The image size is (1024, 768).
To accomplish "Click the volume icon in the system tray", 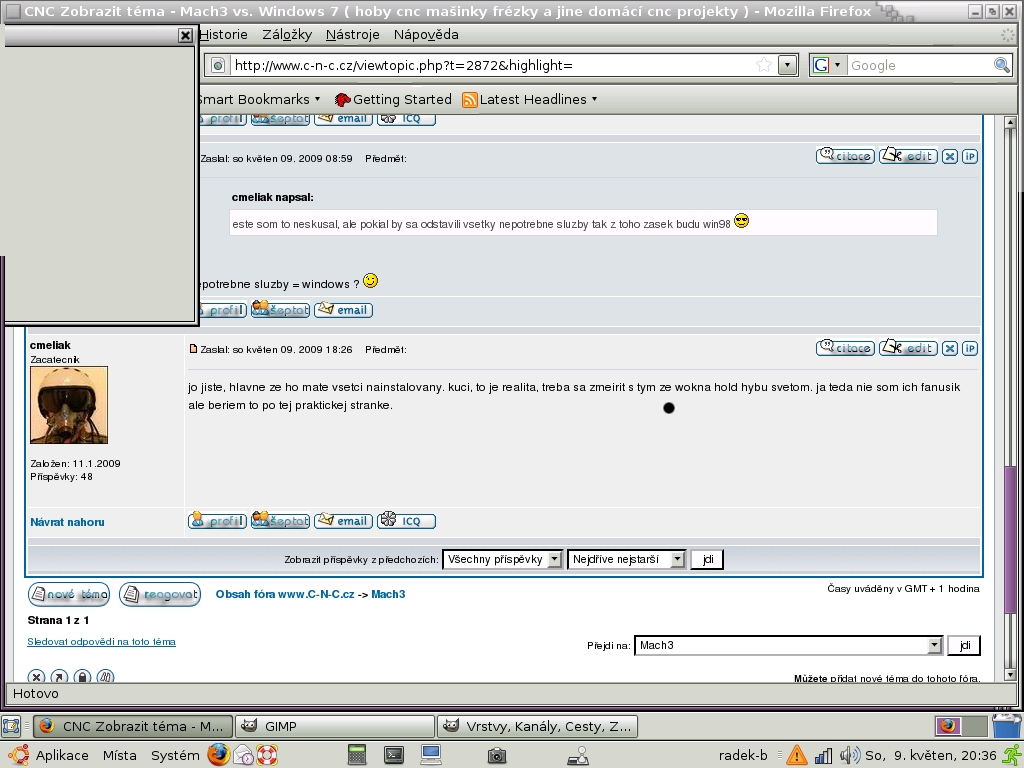I will (x=849, y=755).
